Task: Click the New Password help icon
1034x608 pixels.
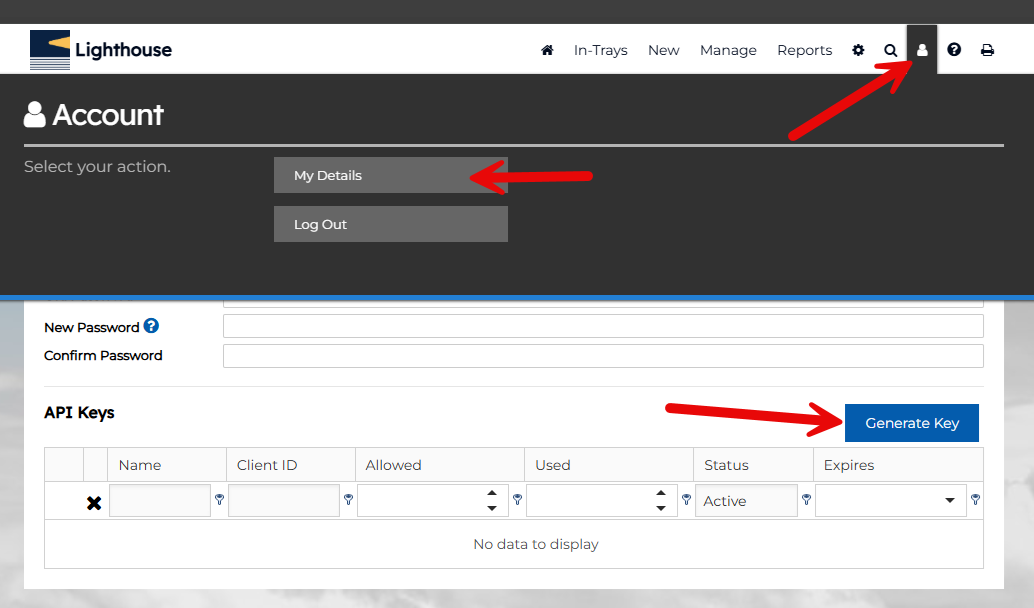Action: (151, 326)
